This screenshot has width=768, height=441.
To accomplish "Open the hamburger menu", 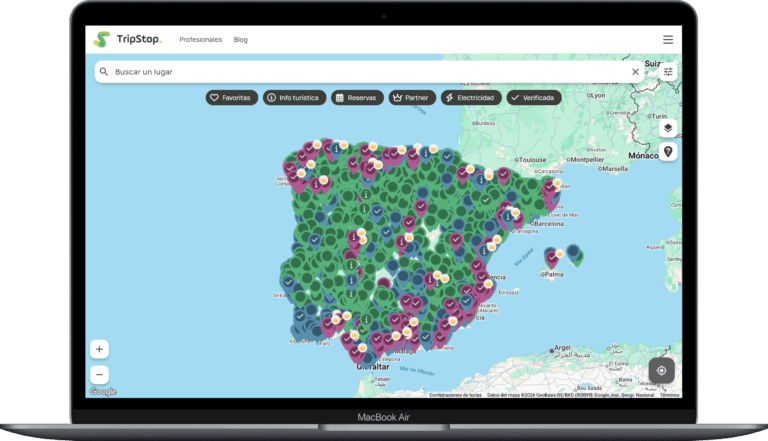I will [x=668, y=40].
